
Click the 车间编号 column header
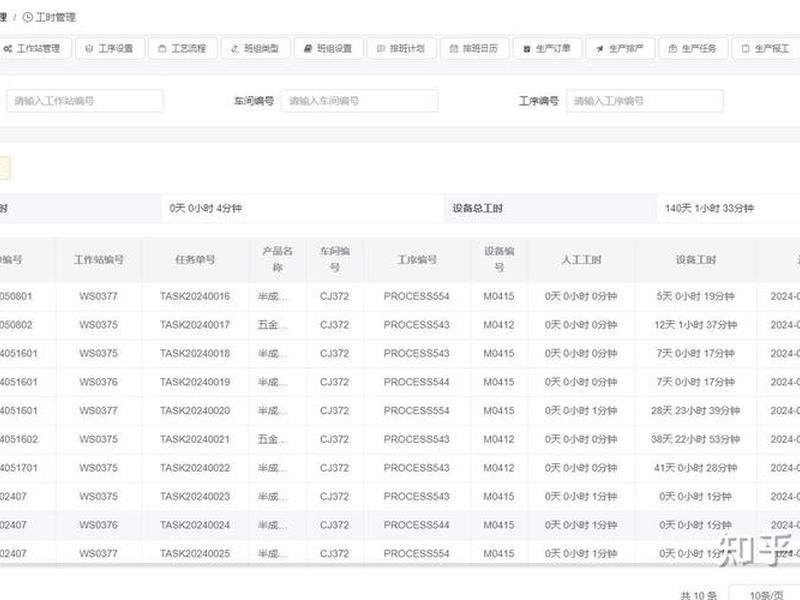point(335,259)
